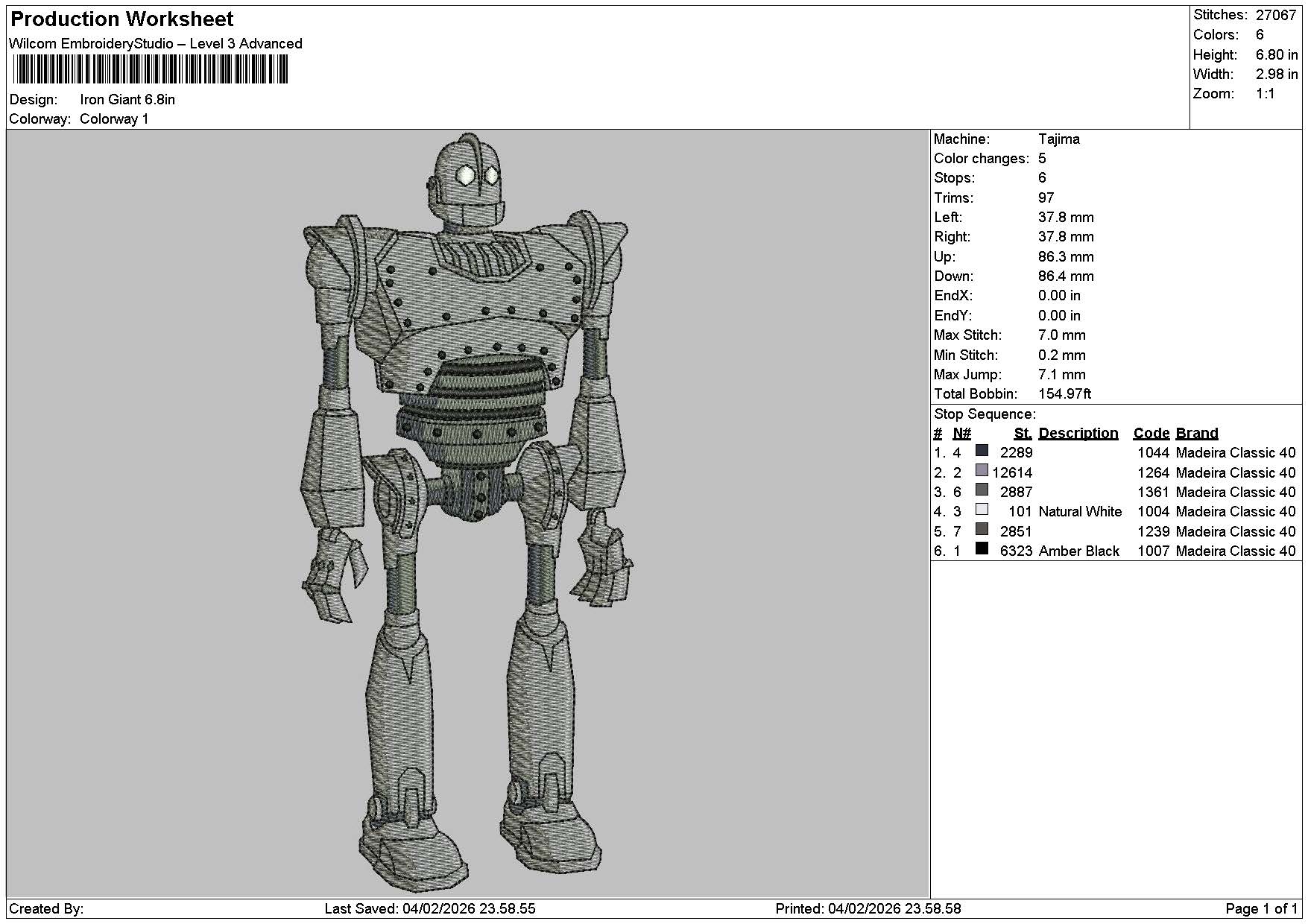This screenshot has height=924, width=1308.
Task: Click thread code "1239"
Action: click(x=1153, y=532)
